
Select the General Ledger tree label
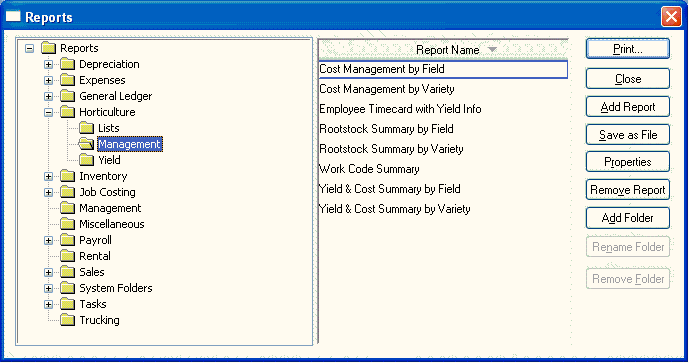coord(116,96)
